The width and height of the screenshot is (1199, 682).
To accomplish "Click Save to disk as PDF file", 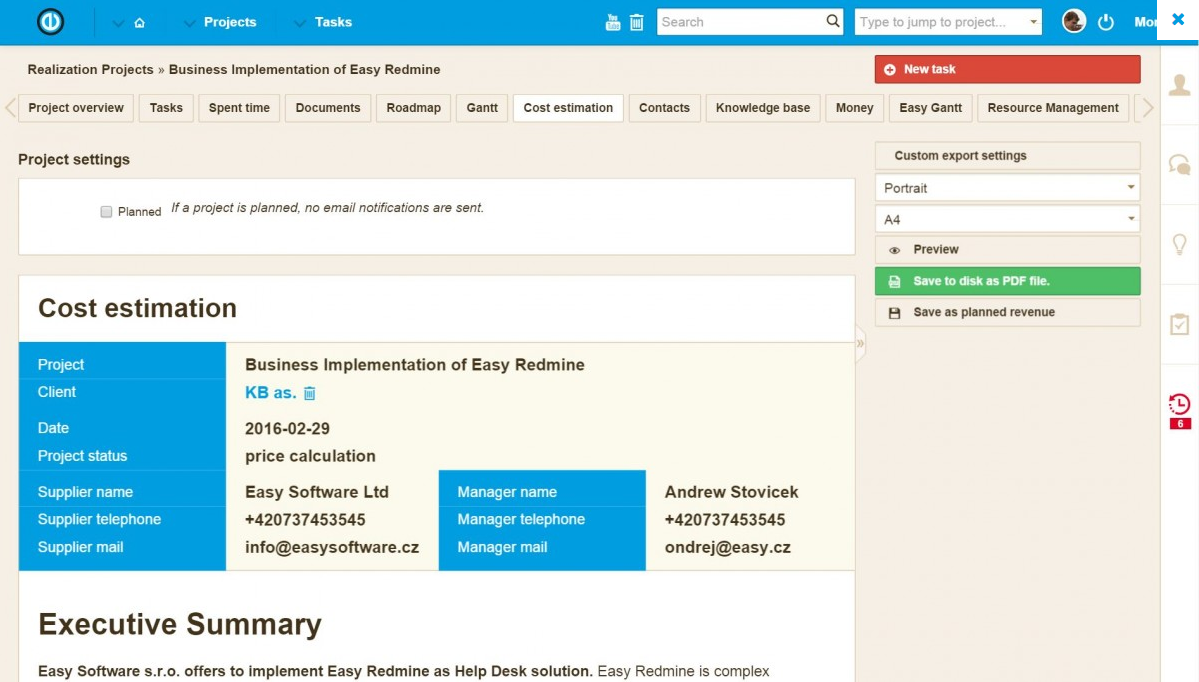I will point(1007,281).
